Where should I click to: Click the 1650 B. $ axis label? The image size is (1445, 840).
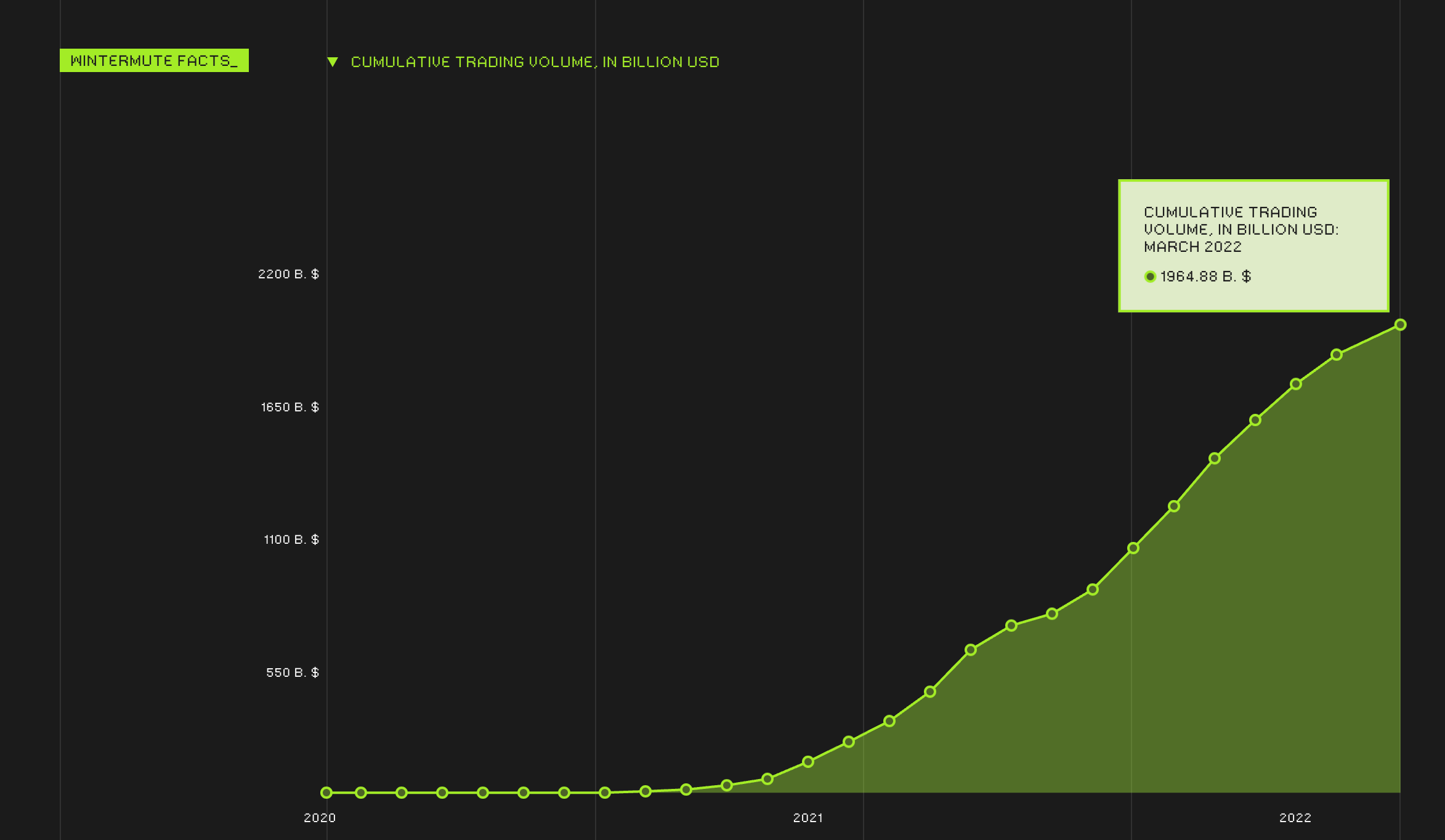289,407
